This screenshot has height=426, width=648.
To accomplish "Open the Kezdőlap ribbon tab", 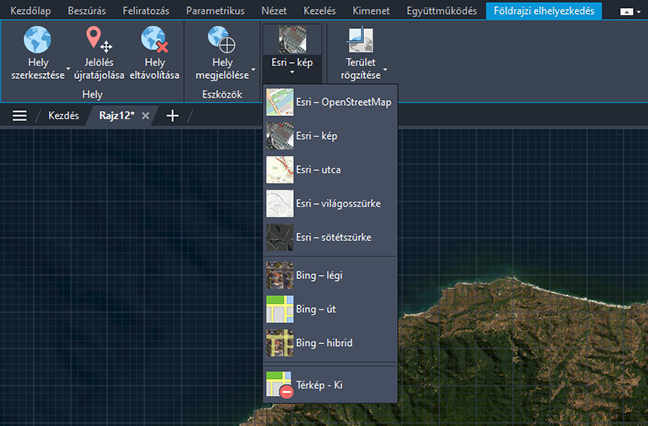I will (x=30, y=11).
